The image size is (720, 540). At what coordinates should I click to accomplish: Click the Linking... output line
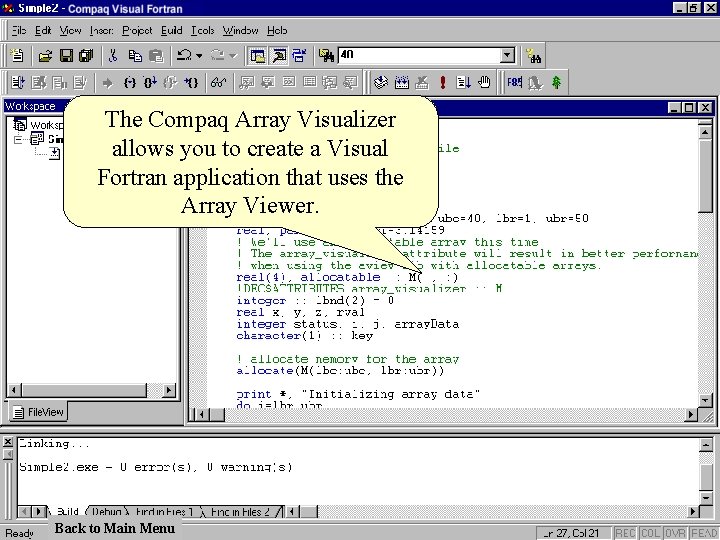(x=54, y=444)
